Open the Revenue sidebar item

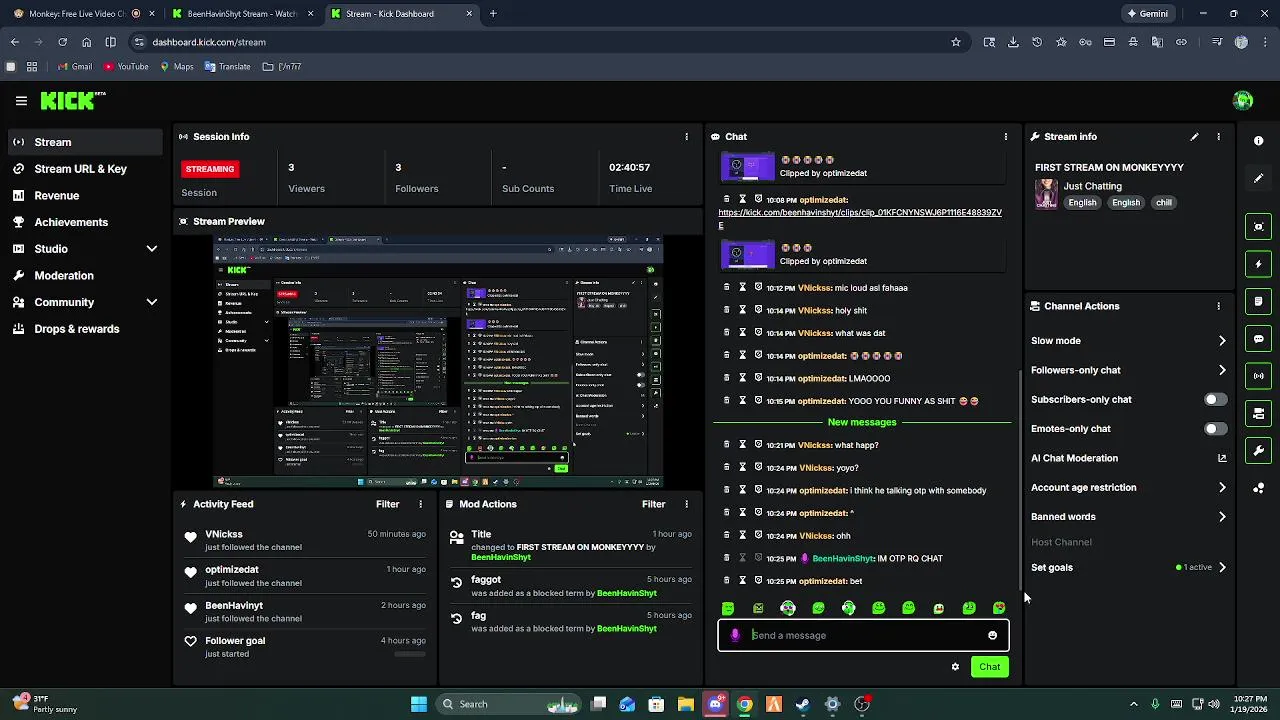pos(85,196)
